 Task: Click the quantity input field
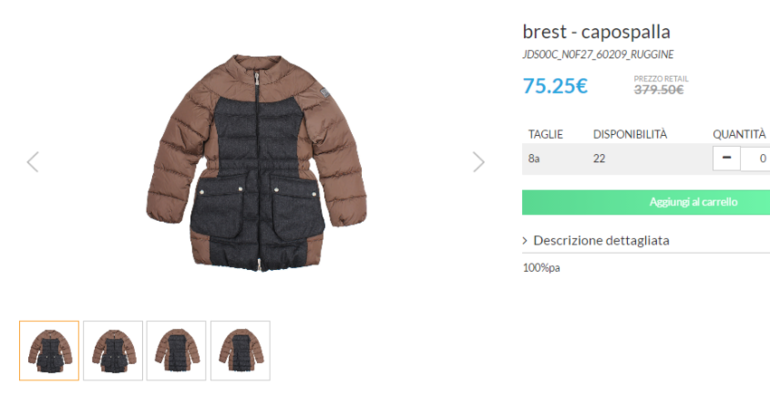click(x=757, y=158)
